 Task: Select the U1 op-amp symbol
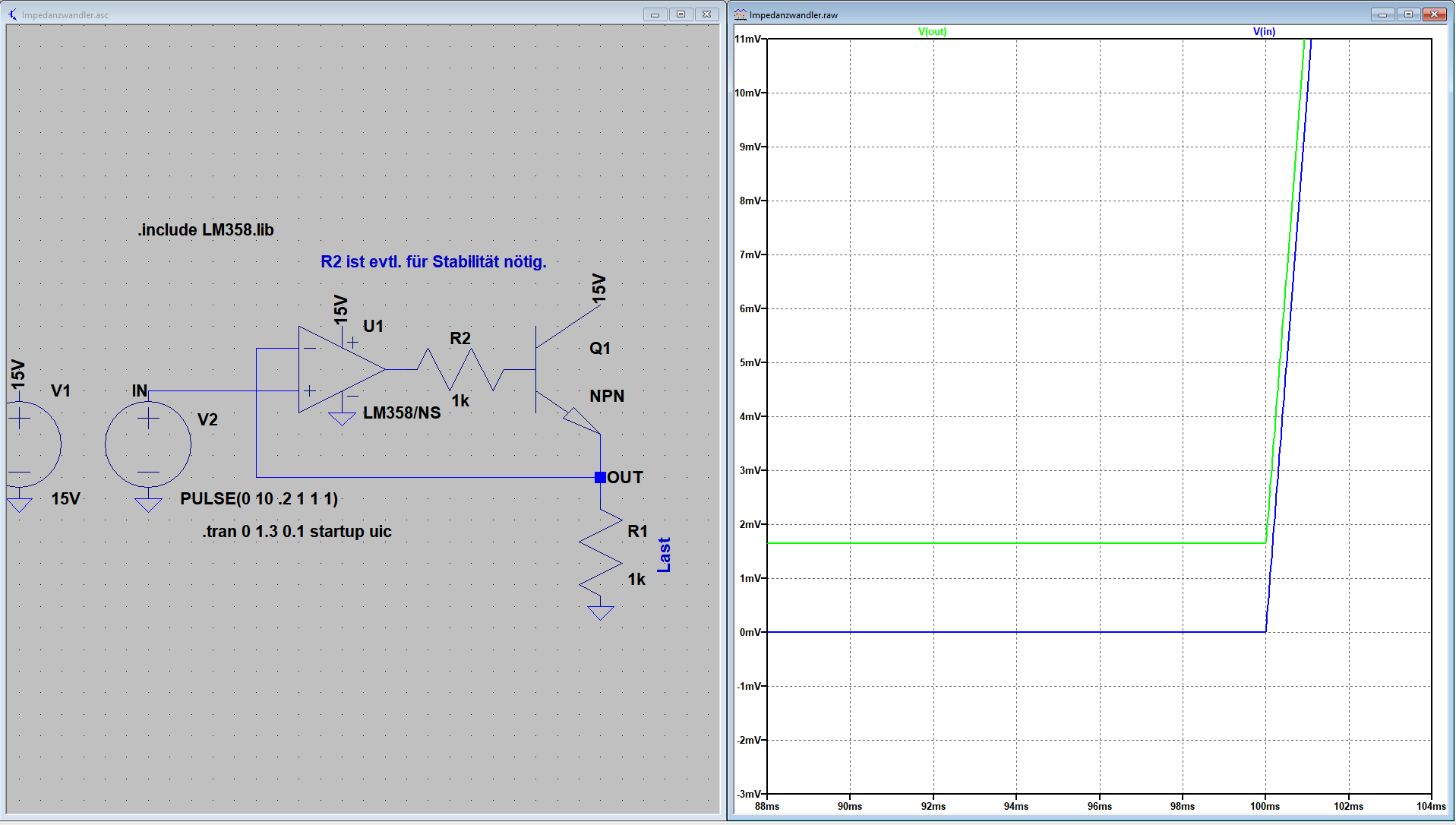click(x=342, y=370)
